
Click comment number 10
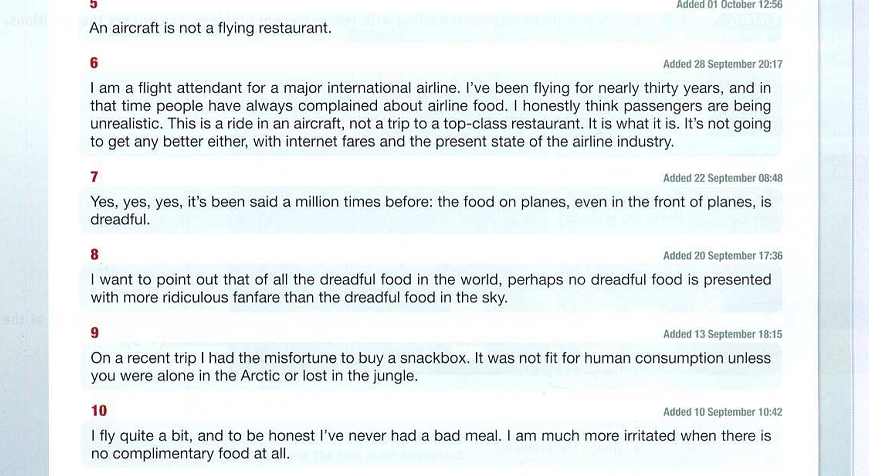pyautogui.click(x=98, y=411)
